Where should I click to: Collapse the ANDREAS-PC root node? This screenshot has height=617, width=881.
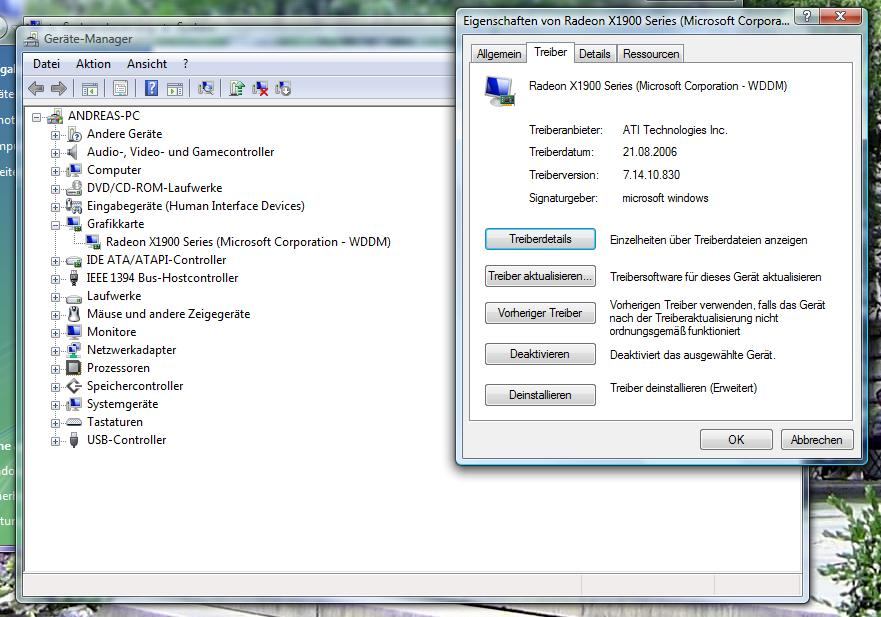tap(37, 117)
